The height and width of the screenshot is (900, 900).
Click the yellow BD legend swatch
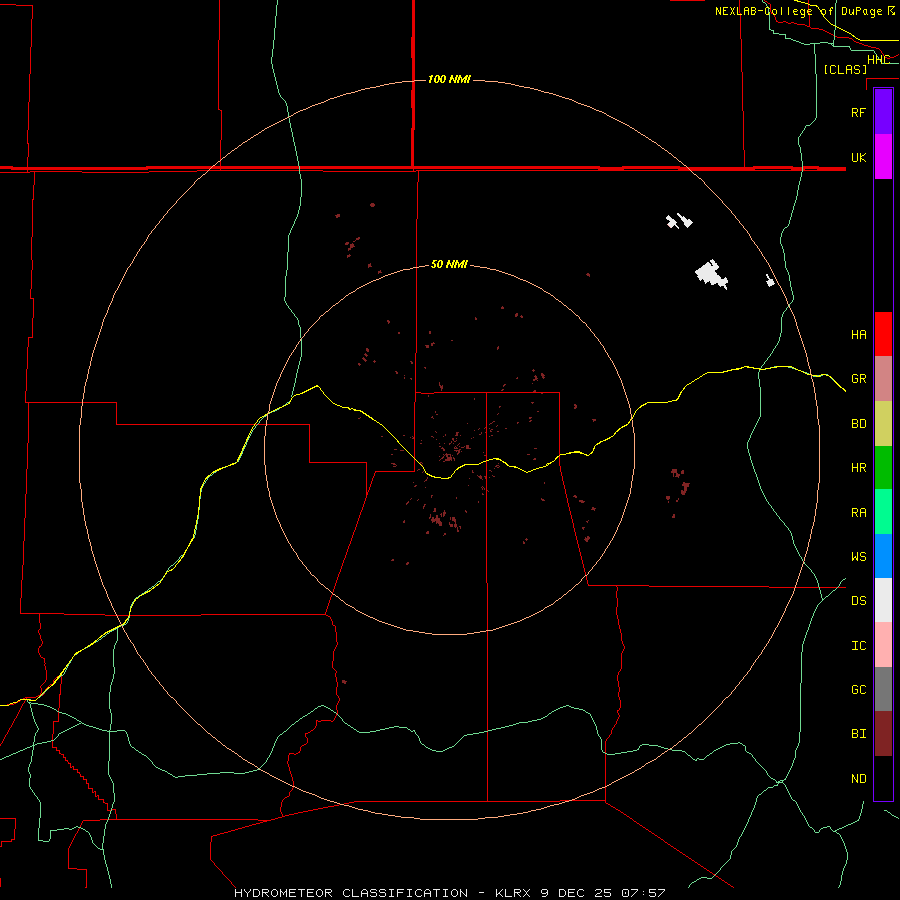coord(883,424)
